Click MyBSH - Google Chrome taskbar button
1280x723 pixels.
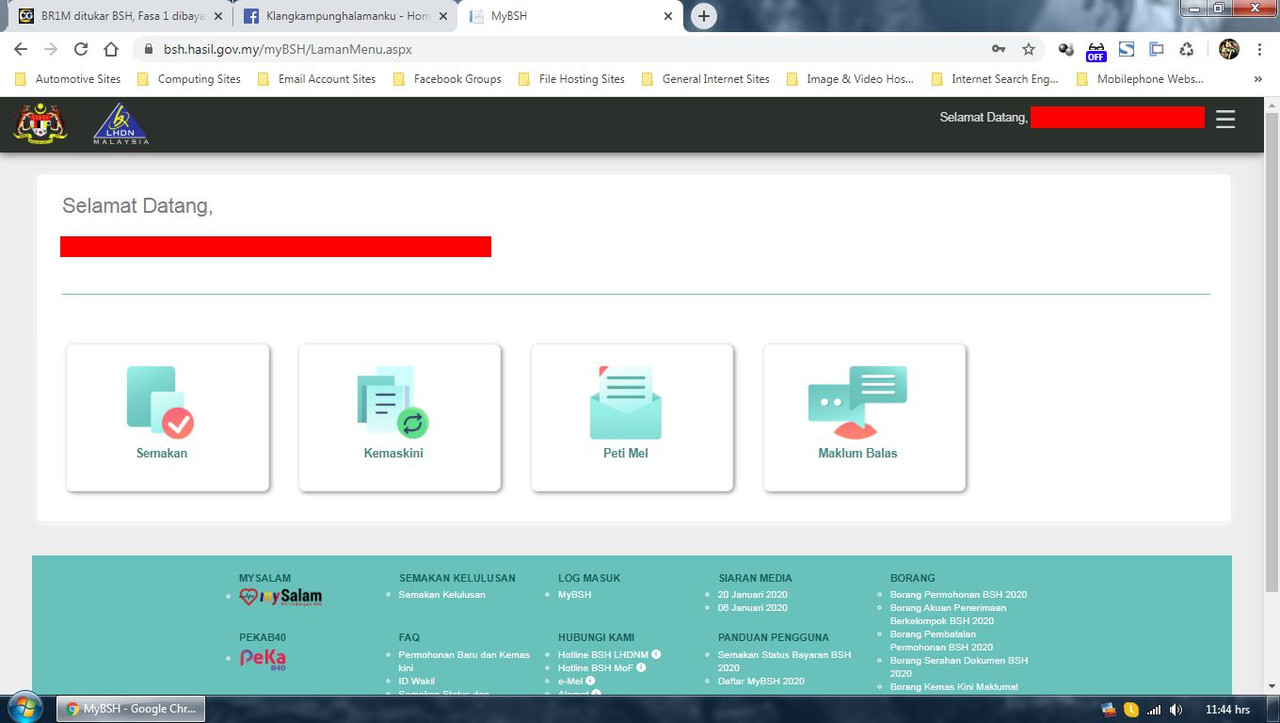(130, 709)
